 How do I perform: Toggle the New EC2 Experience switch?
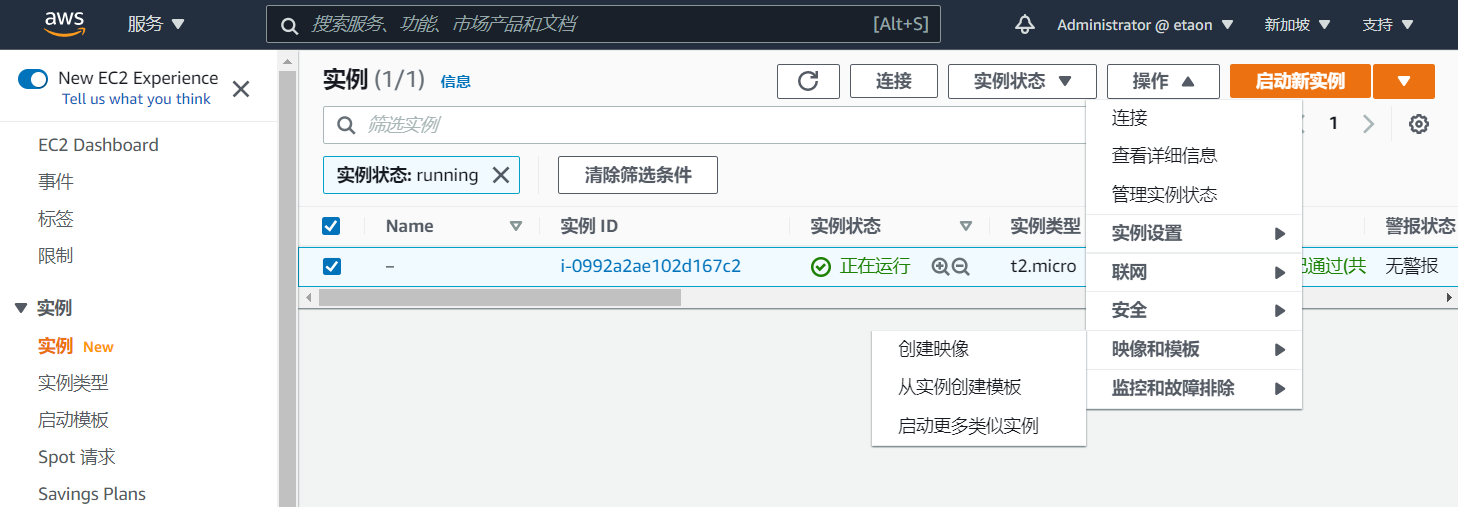pyautogui.click(x=33, y=79)
